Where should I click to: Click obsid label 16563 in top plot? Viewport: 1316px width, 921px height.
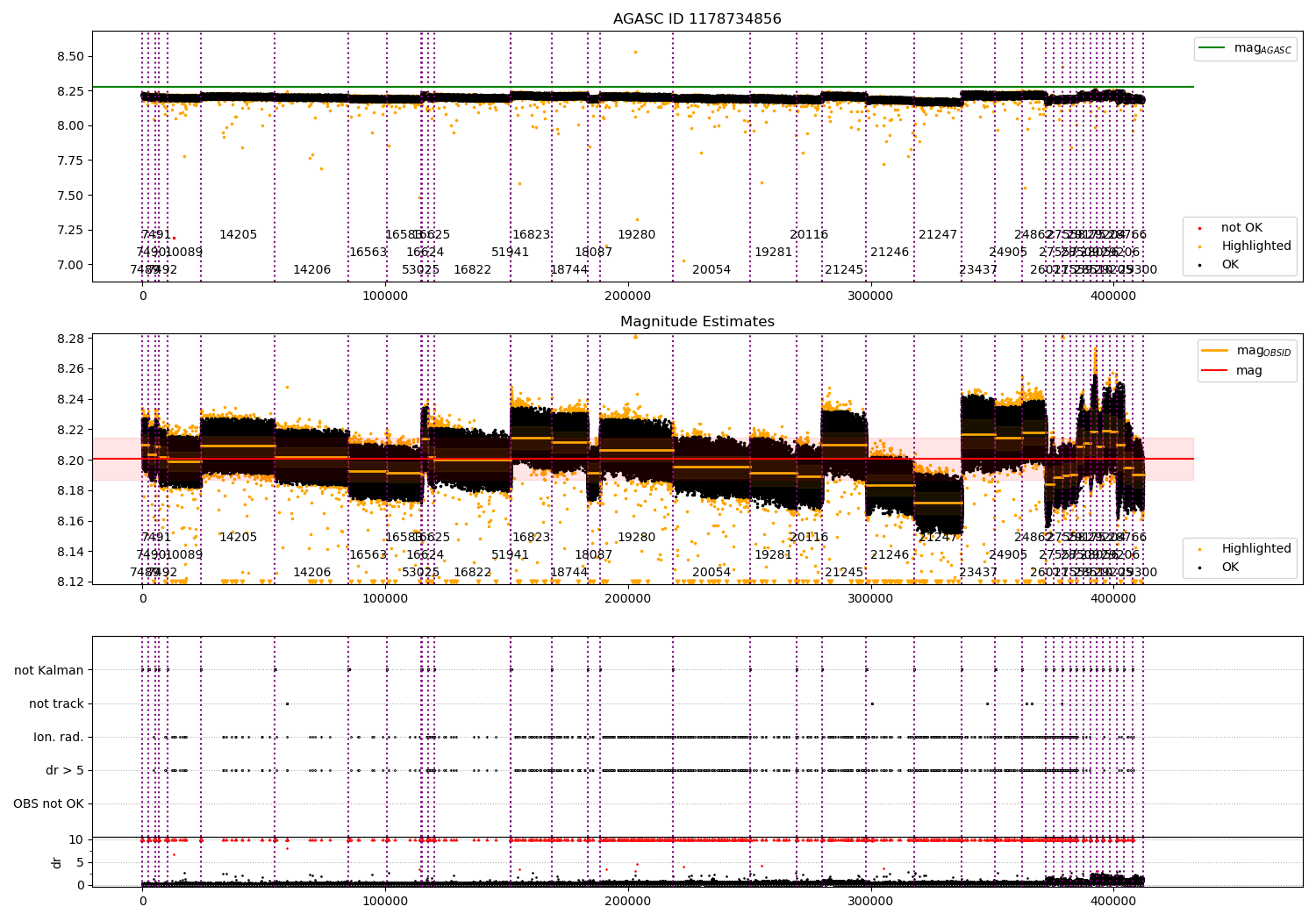(x=368, y=253)
